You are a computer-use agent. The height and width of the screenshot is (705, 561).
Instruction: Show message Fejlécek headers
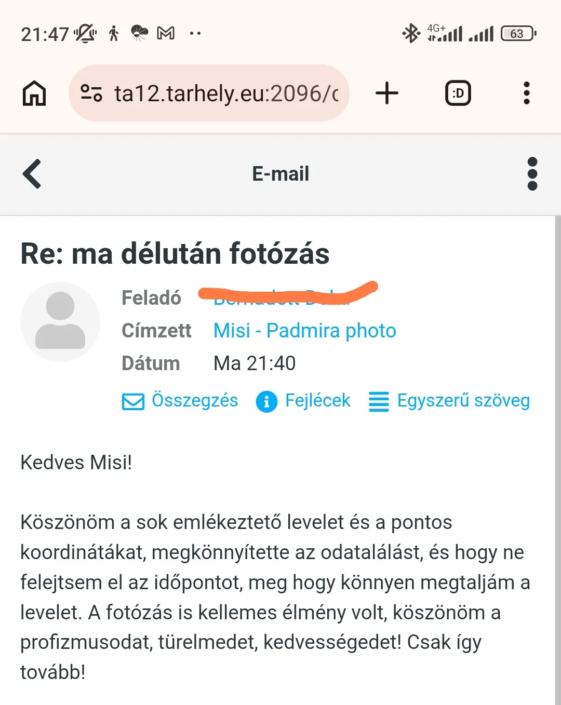(x=317, y=400)
